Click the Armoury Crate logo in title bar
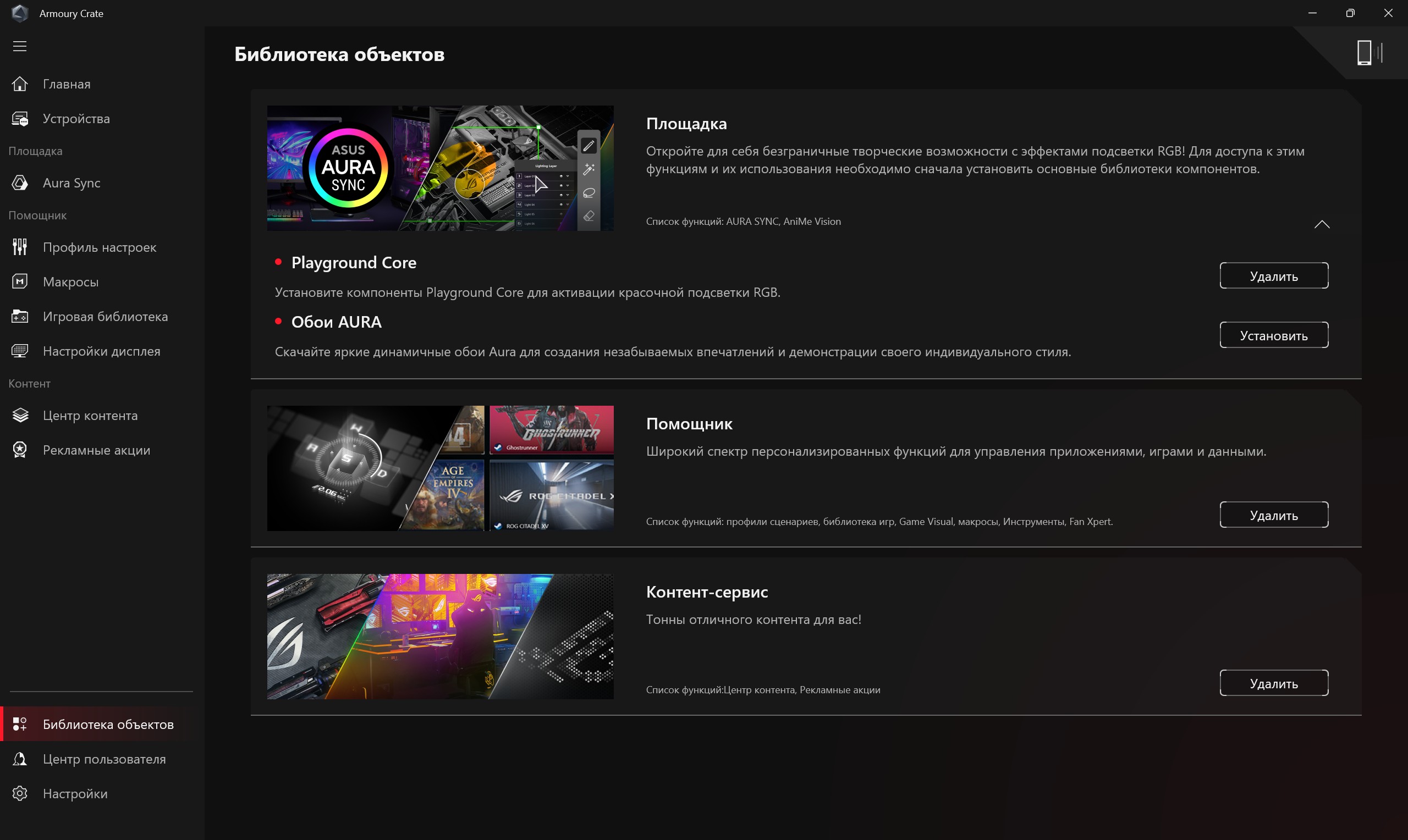1408x840 pixels. 20,13
